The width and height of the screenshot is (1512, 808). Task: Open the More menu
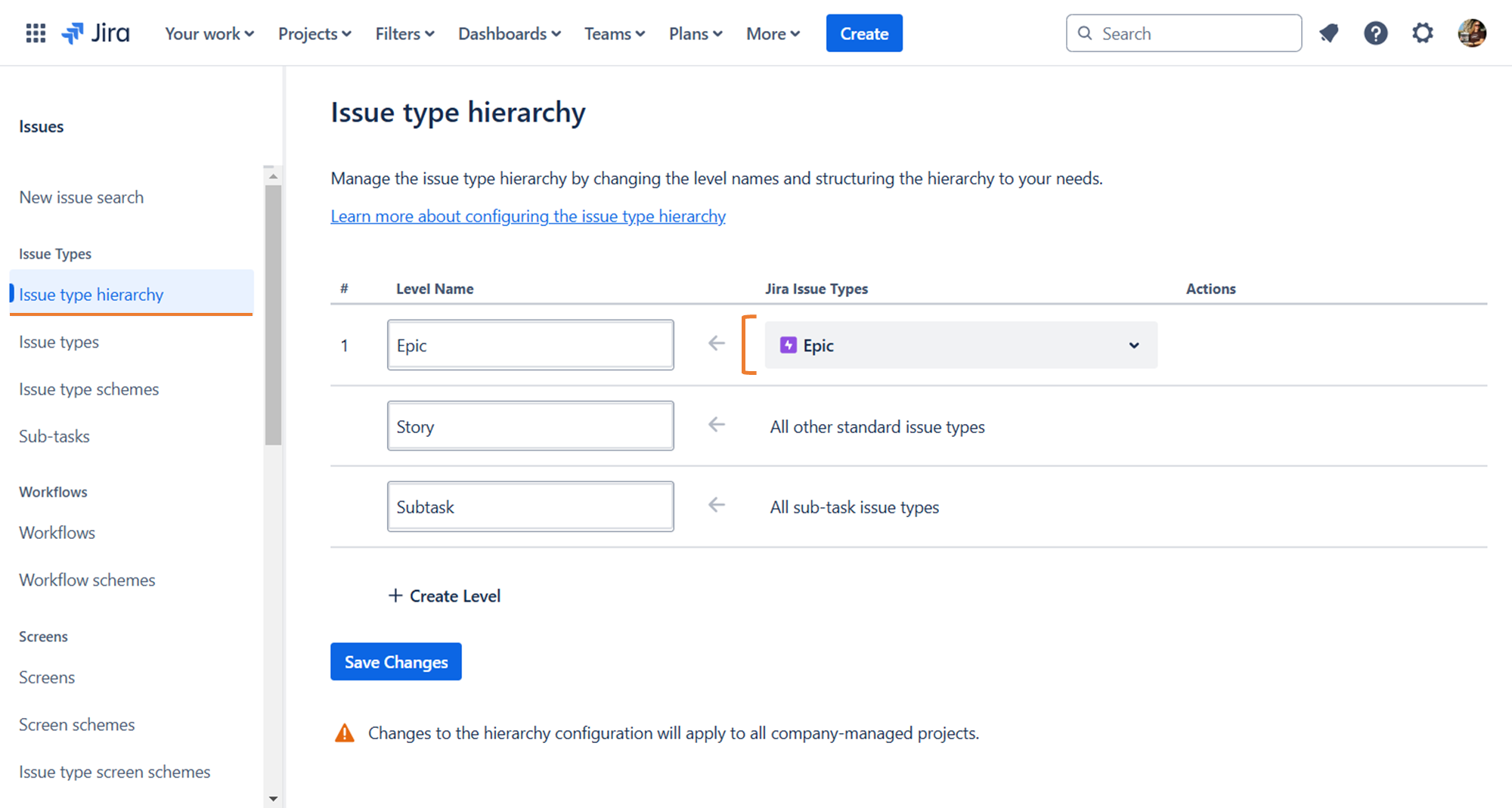(x=772, y=33)
